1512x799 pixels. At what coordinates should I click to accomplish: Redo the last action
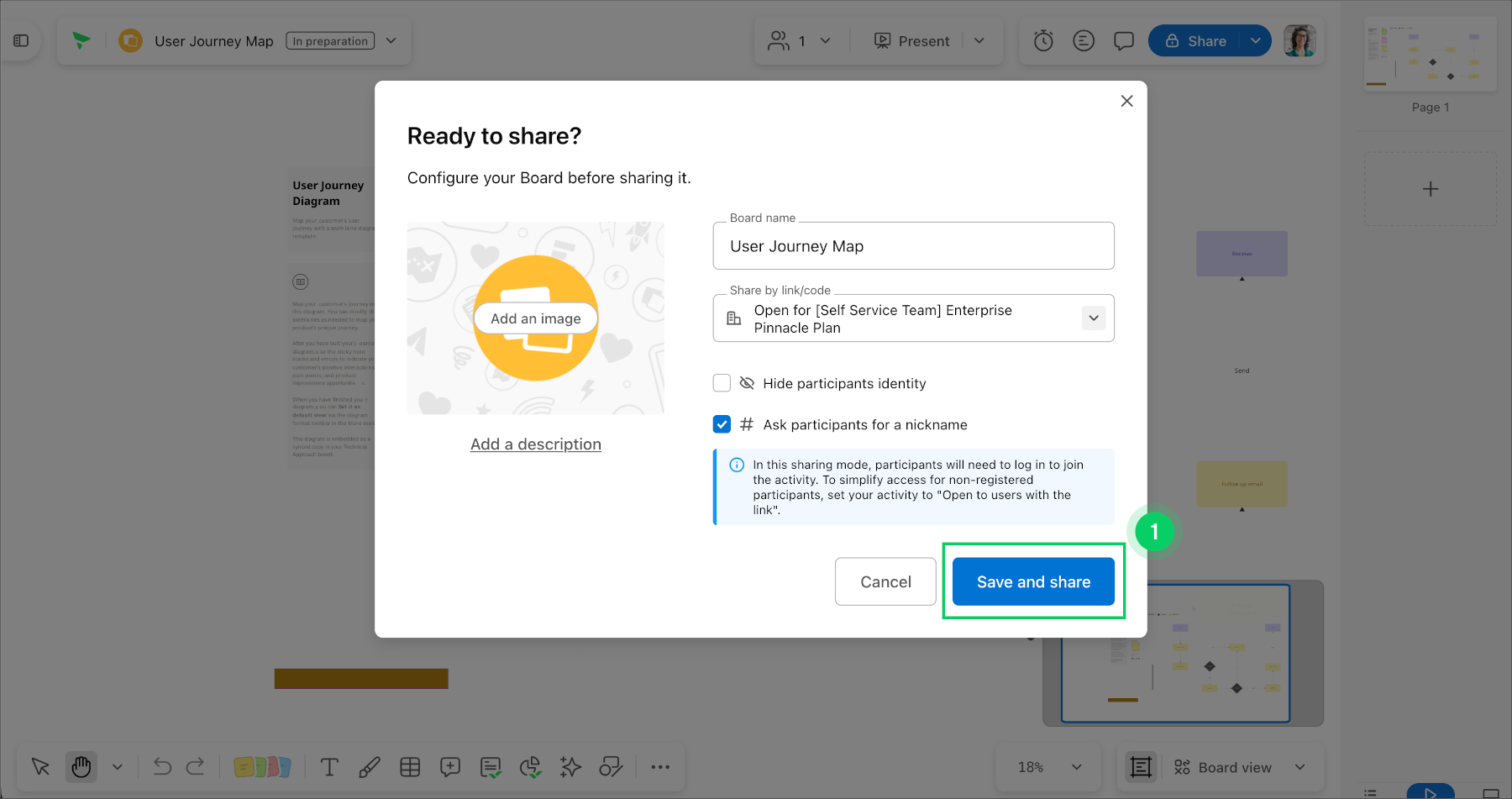[x=195, y=766]
